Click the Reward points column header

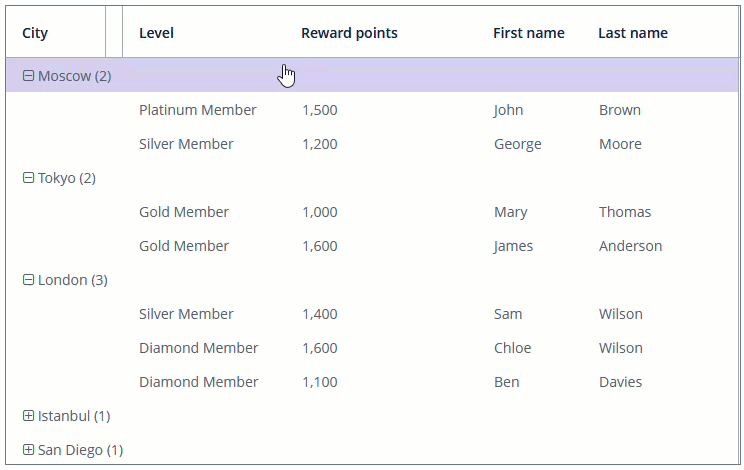coord(349,33)
